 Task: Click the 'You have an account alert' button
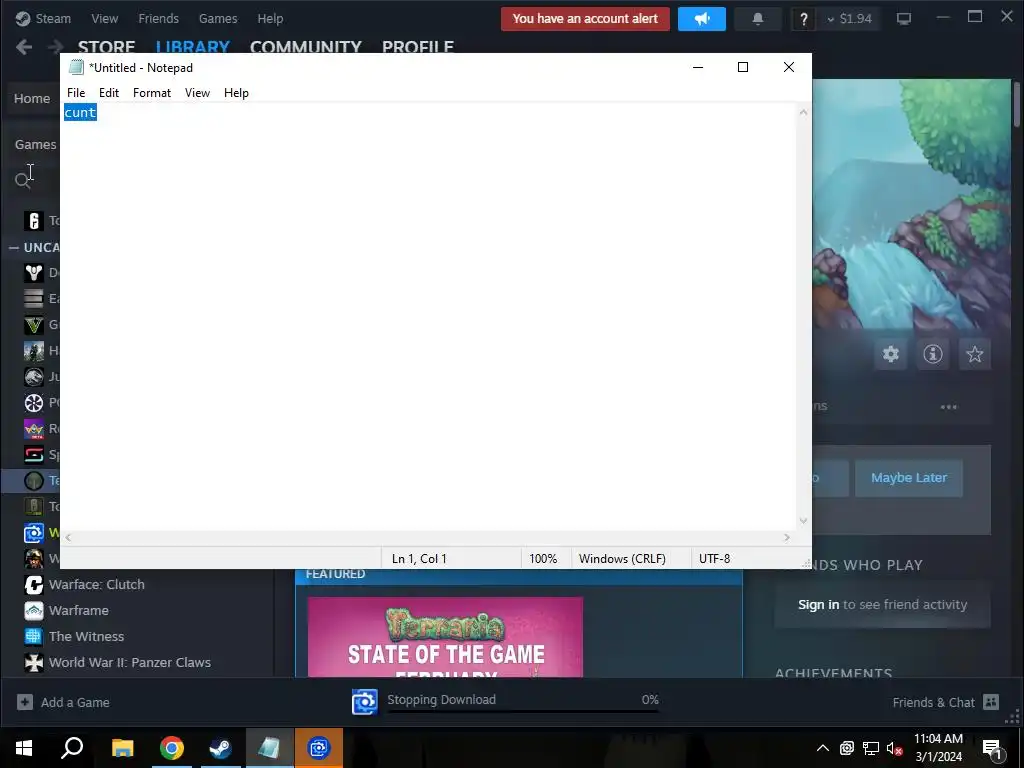click(585, 19)
